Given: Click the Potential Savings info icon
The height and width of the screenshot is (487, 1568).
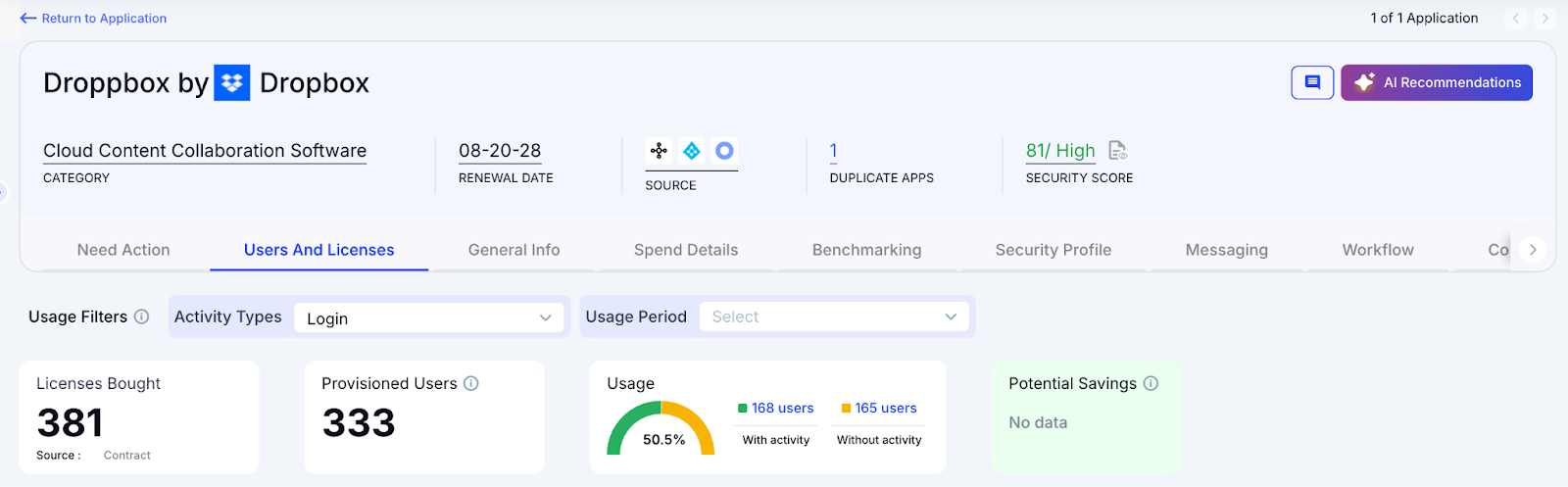Looking at the screenshot, I should 1151,383.
